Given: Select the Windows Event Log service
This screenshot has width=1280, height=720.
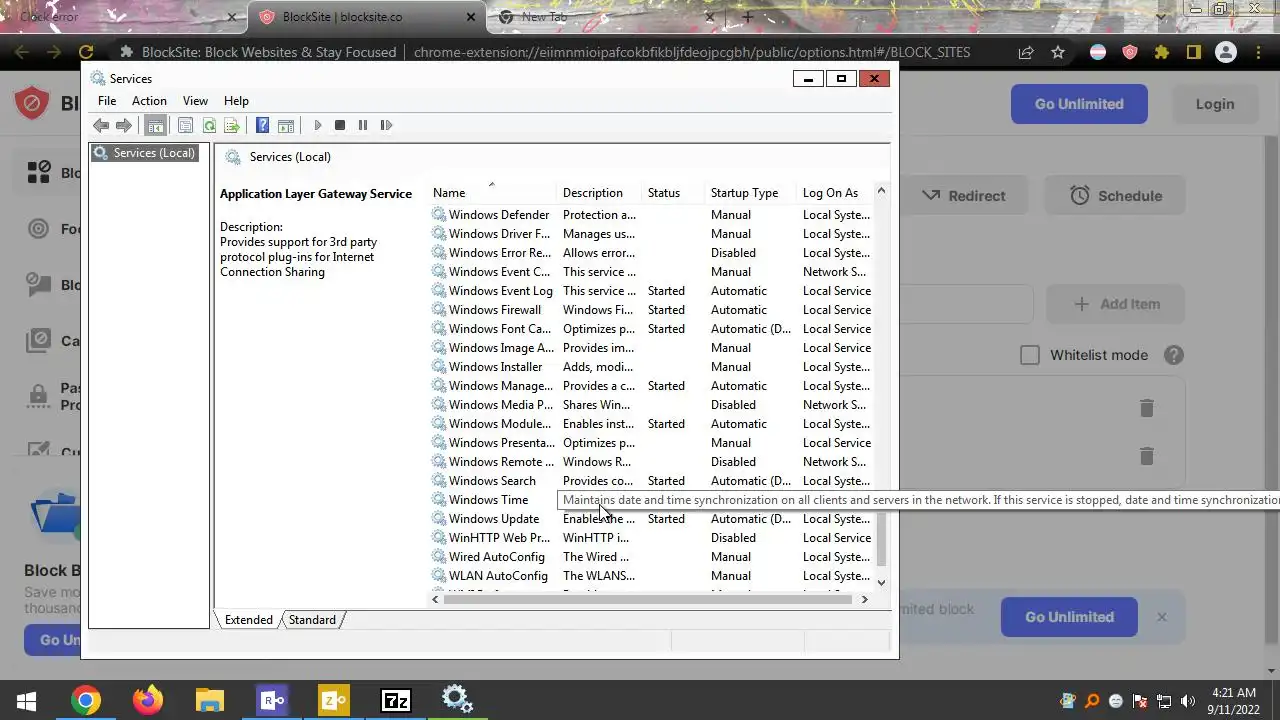Looking at the screenshot, I should (x=651, y=291).
